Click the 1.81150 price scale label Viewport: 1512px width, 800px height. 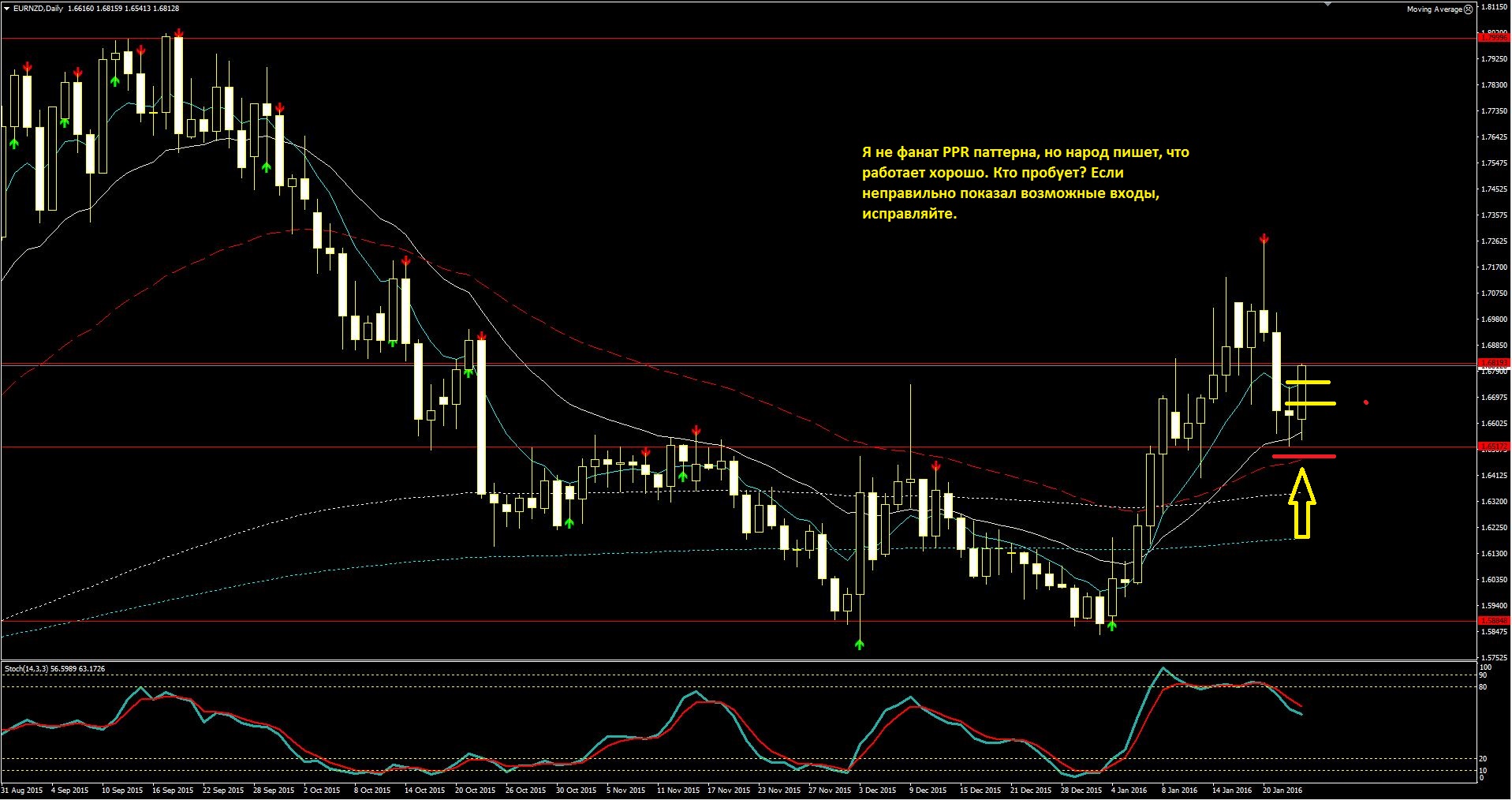(x=1495, y=7)
